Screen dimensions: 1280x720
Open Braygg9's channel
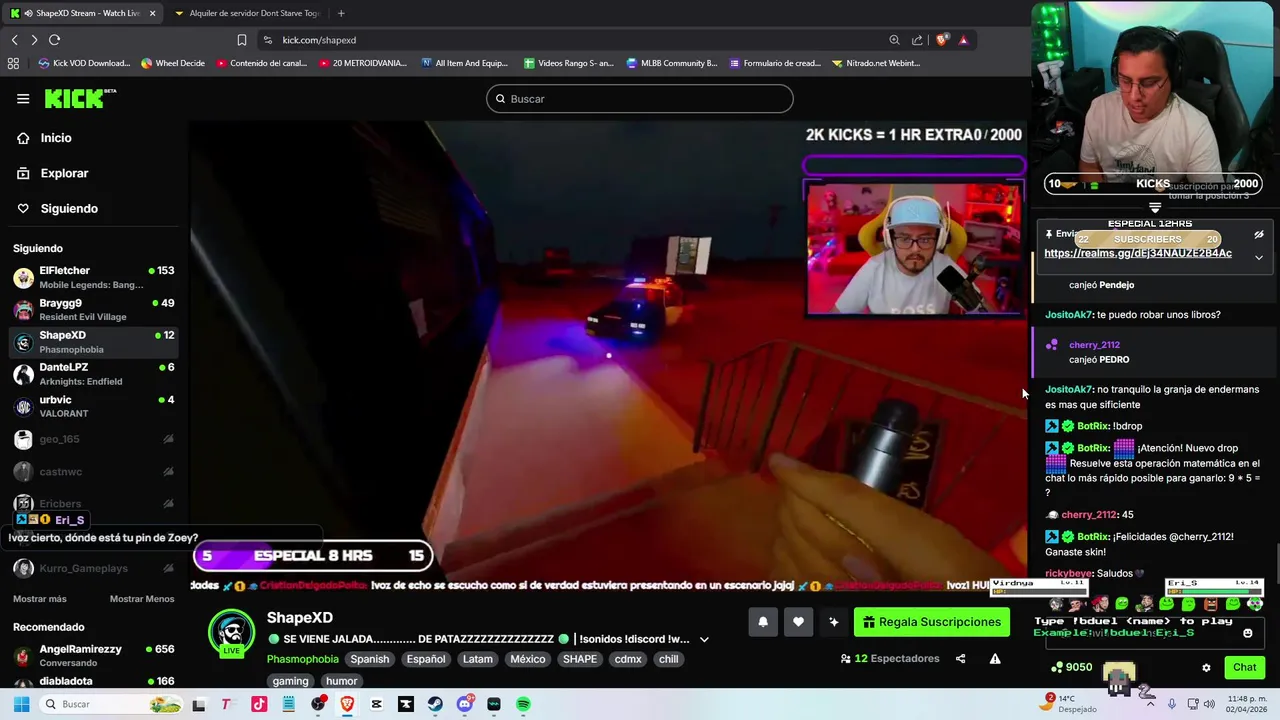(94, 310)
